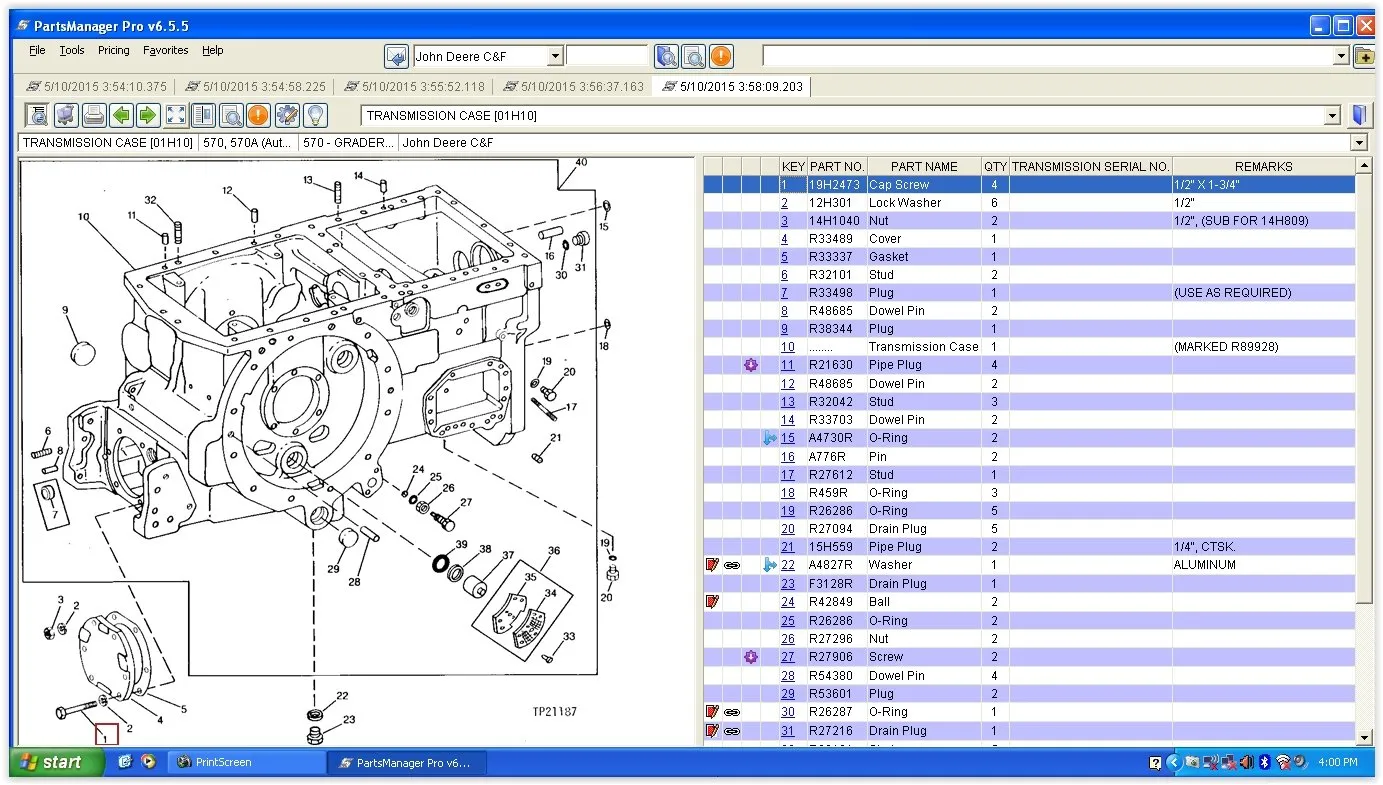Screen dimensions: 1383x785
Task: Click the empty search field beside catalog dropdown
Action: point(608,57)
